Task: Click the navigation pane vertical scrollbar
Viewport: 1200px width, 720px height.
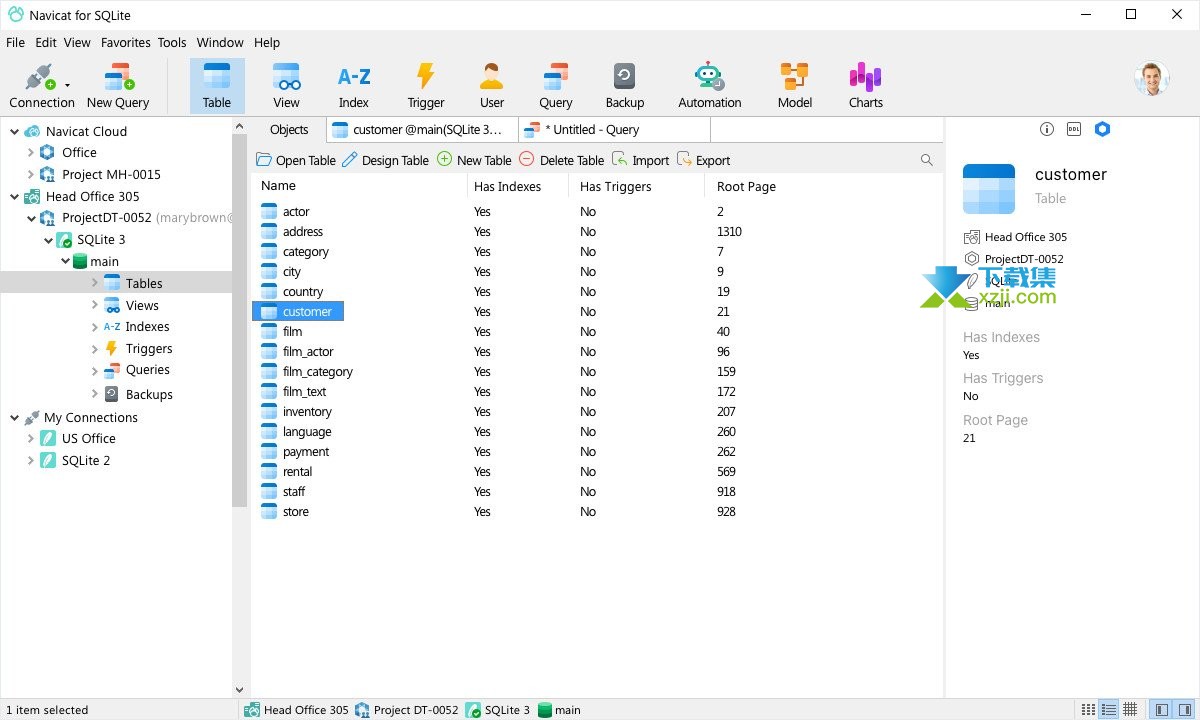Action: click(x=239, y=320)
